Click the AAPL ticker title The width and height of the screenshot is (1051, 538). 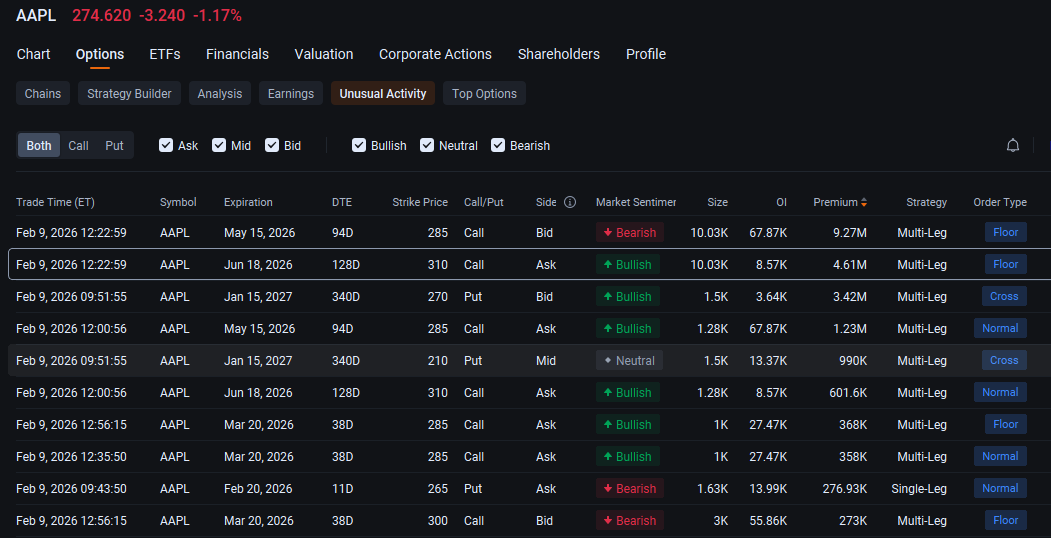tap(36, 15)
